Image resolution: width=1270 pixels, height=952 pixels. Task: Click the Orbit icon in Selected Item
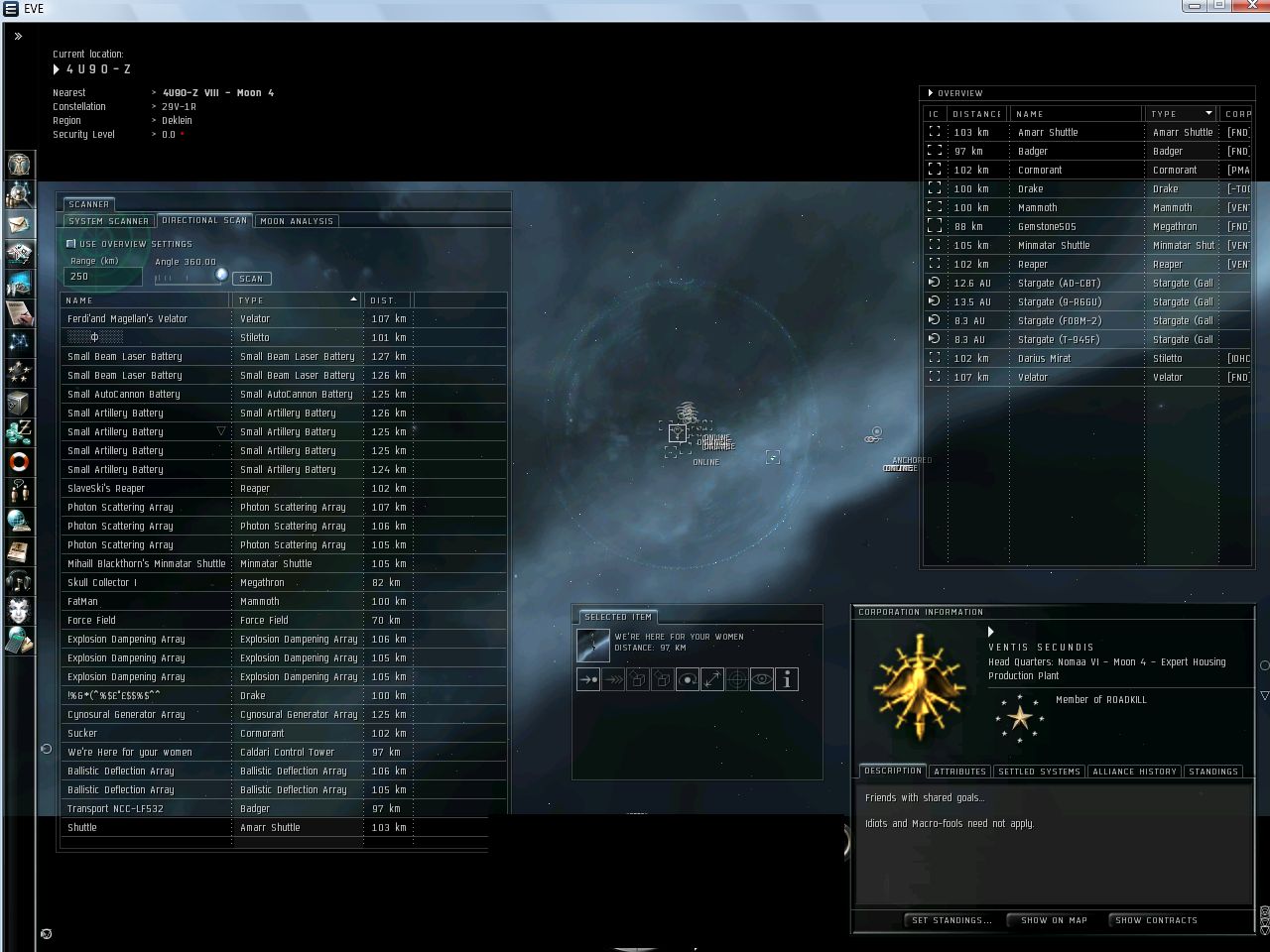pyautogui.click(x=688, y=679)
